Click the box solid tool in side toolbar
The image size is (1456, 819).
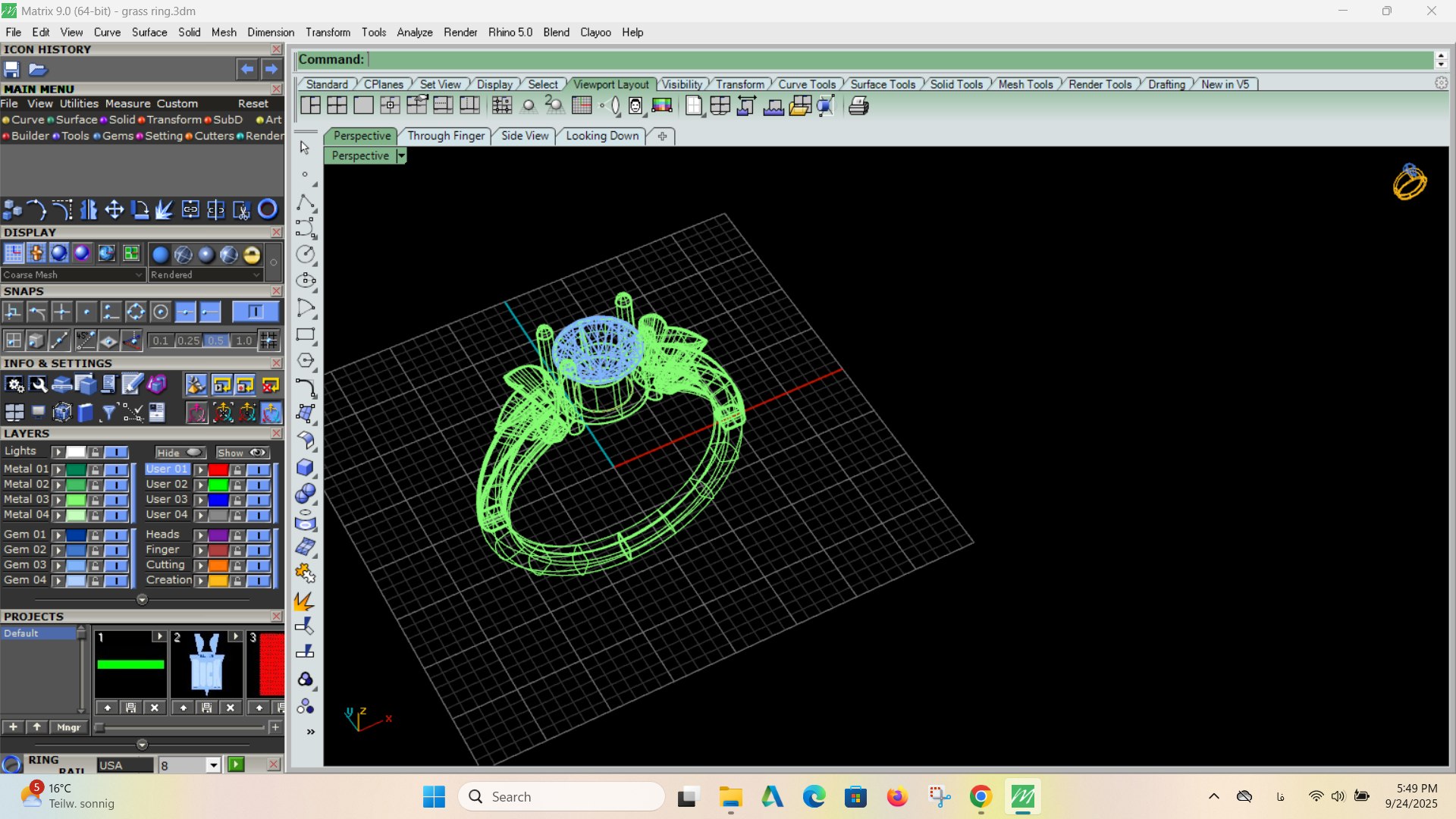tap(306, 467)
